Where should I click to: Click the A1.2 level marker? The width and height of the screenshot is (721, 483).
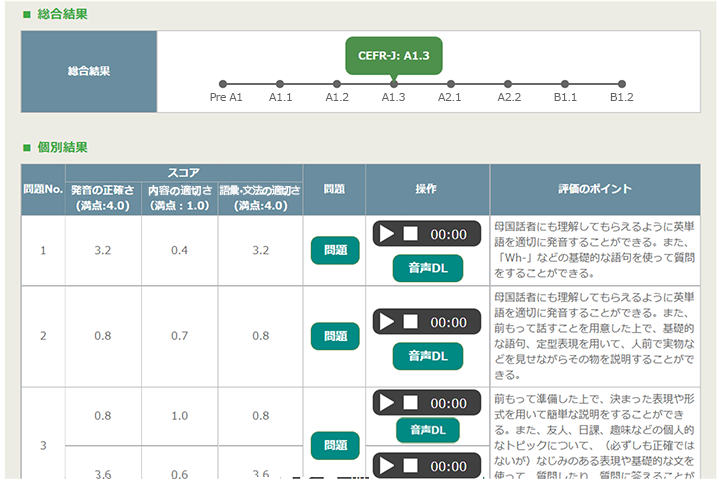tap(337, 84)
